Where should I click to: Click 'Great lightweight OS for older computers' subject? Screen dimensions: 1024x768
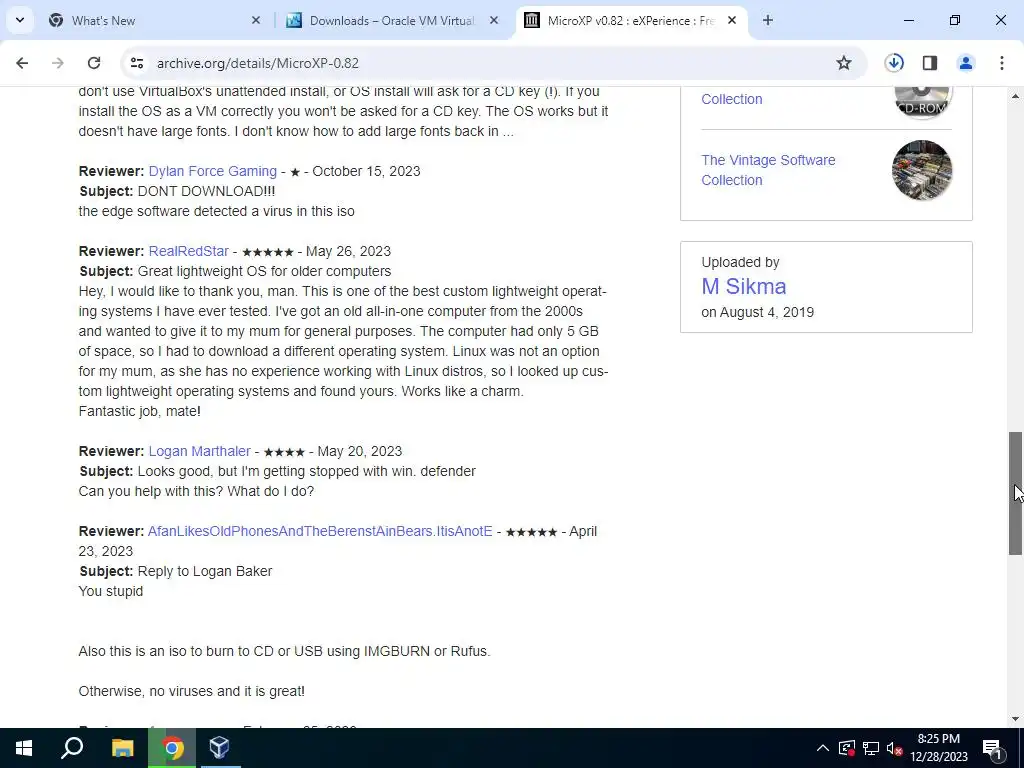[x=264, y=271]
